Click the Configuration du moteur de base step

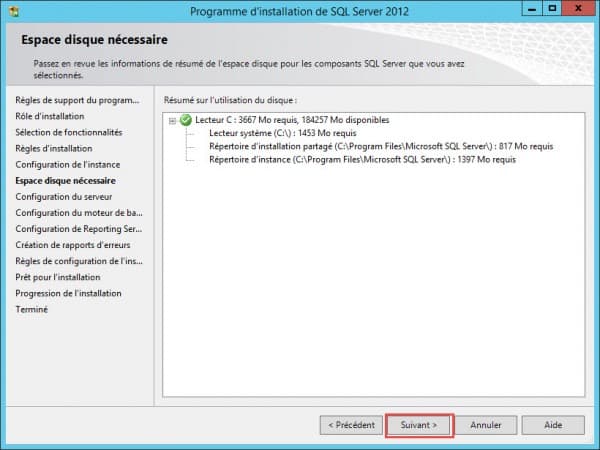pyautogui.click(x=79, y=213)
